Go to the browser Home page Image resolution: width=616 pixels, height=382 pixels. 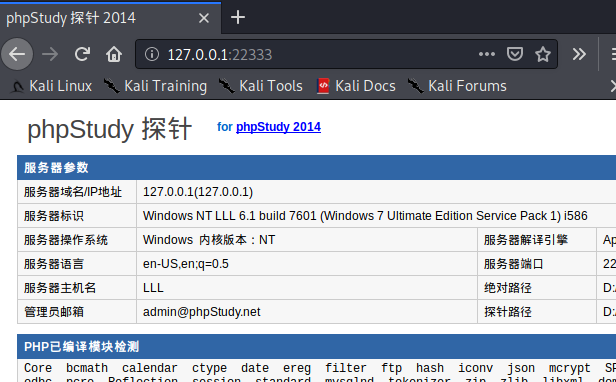pyautogui.click(x=114, y=54)
